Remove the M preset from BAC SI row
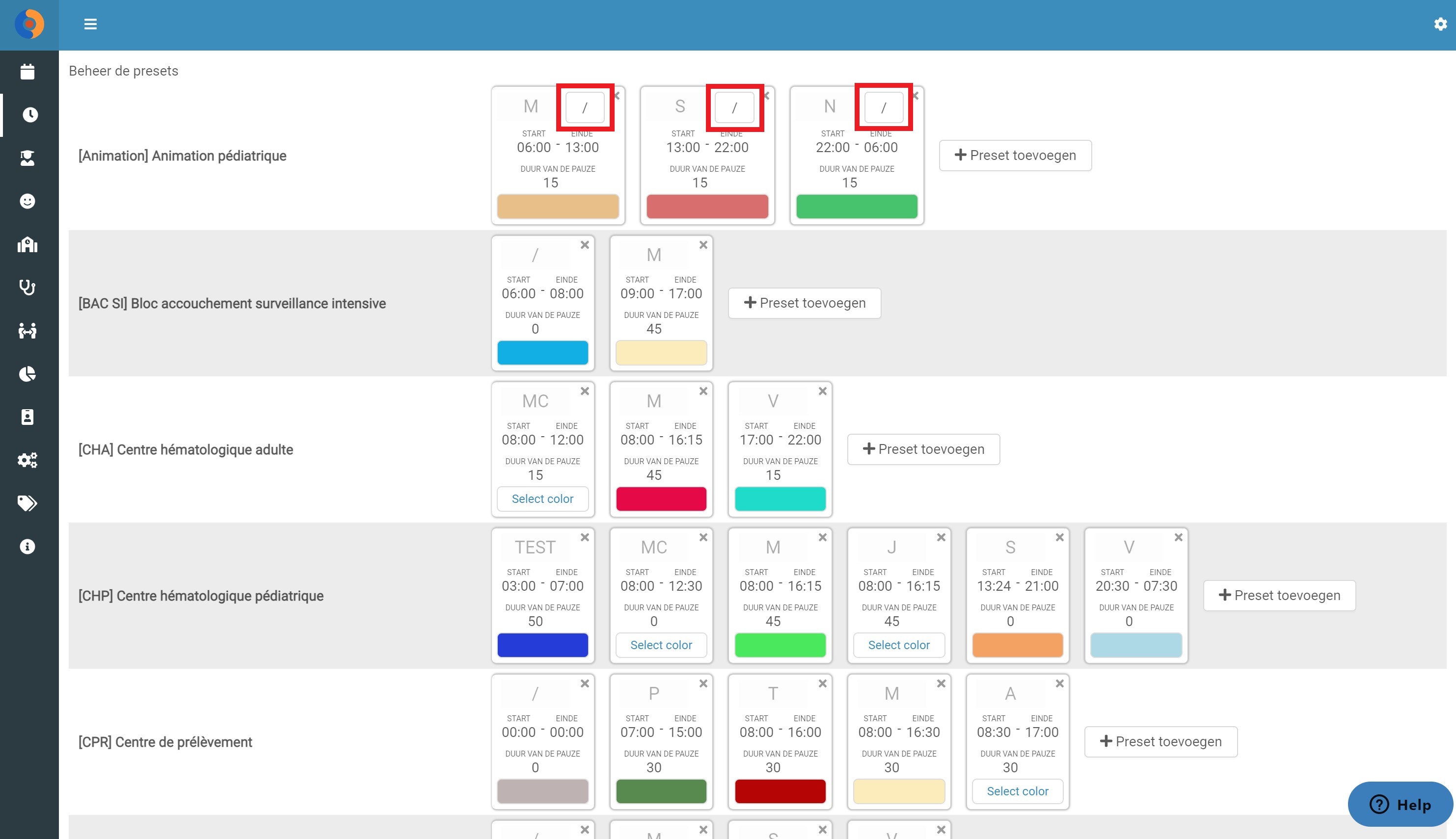This screenshot has height=839, width=1456. 703,245
